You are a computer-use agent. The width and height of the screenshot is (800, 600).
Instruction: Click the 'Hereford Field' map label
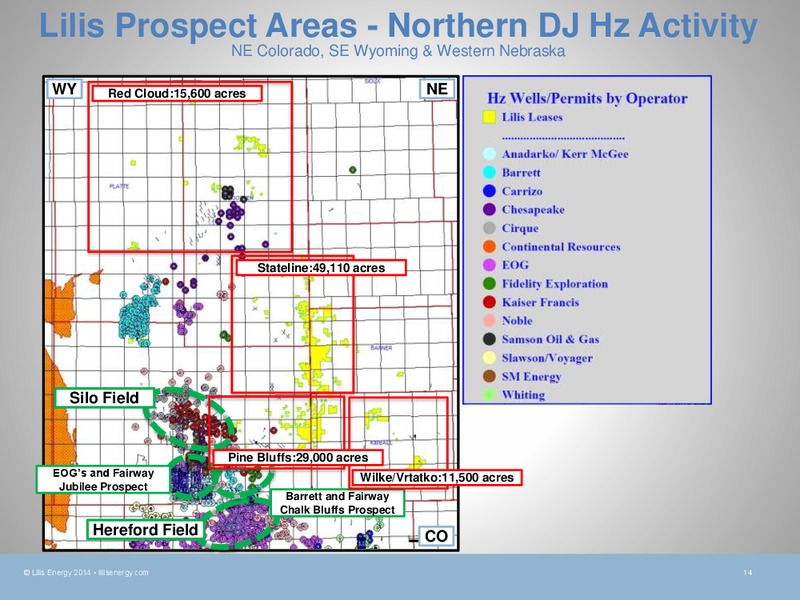point(145,530)
